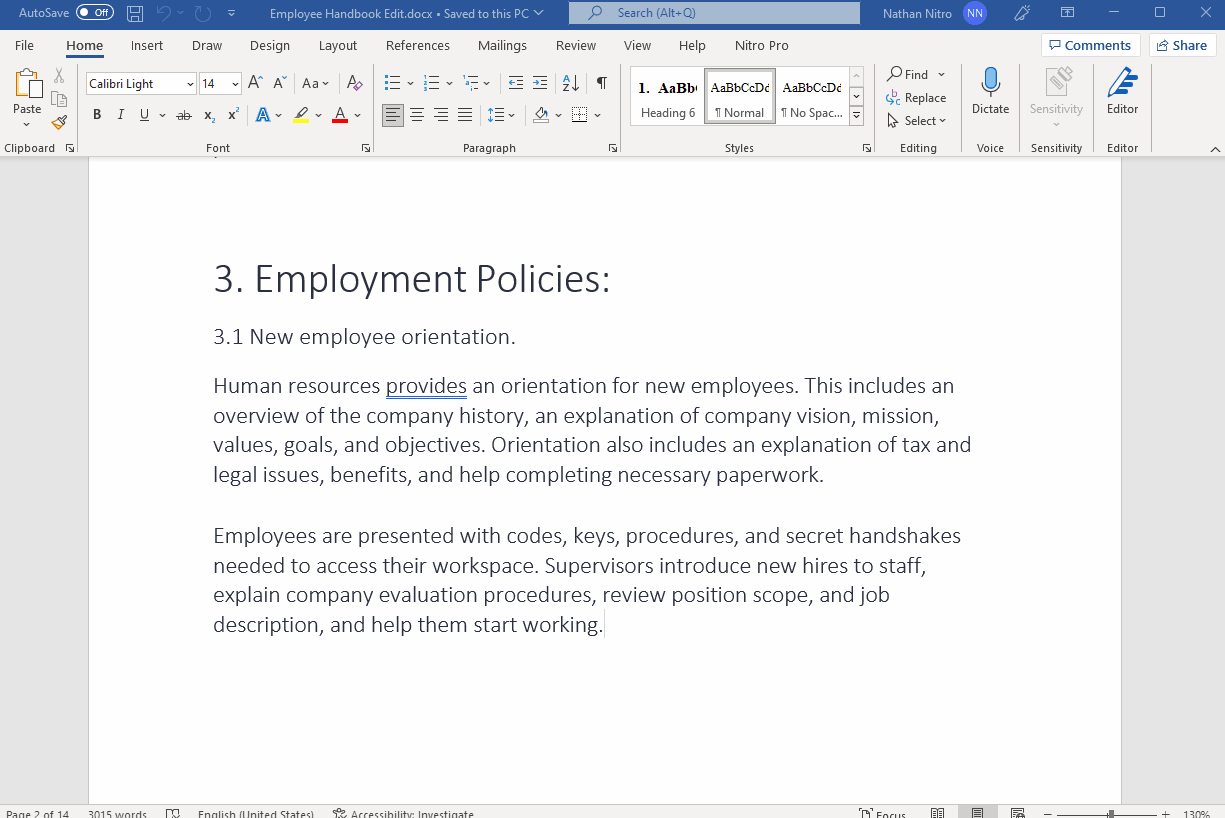The image size is (1225, 818).
Task: Apply bulleted list formatting
Action: tap(392, 83)
